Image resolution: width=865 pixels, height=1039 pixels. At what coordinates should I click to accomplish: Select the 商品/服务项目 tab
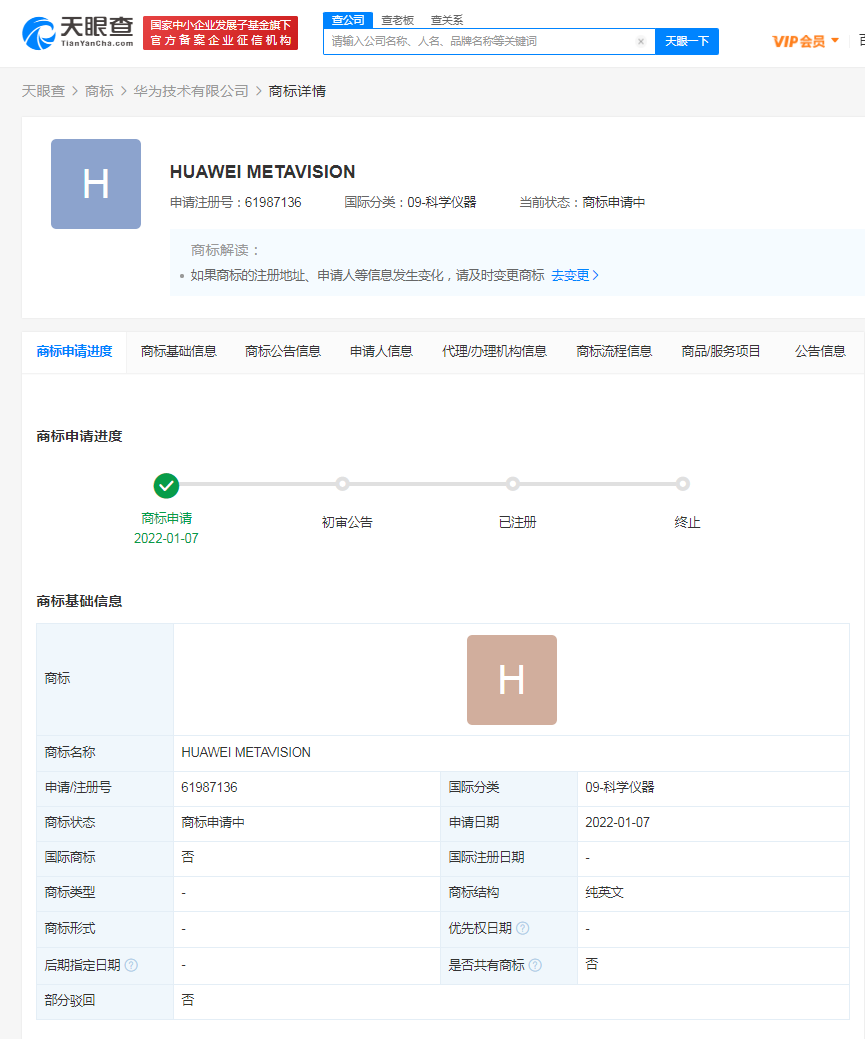coord(721,352)
